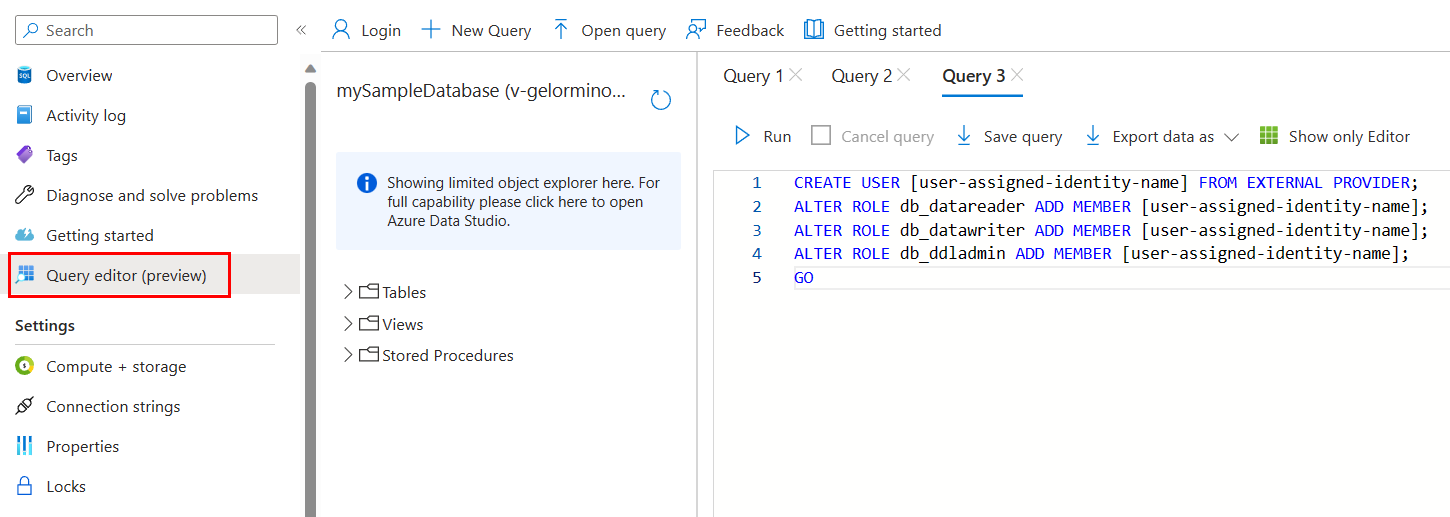This screenshot has height=517, width=1450.
Task: Create a New Query
Action: click(476, 30)
